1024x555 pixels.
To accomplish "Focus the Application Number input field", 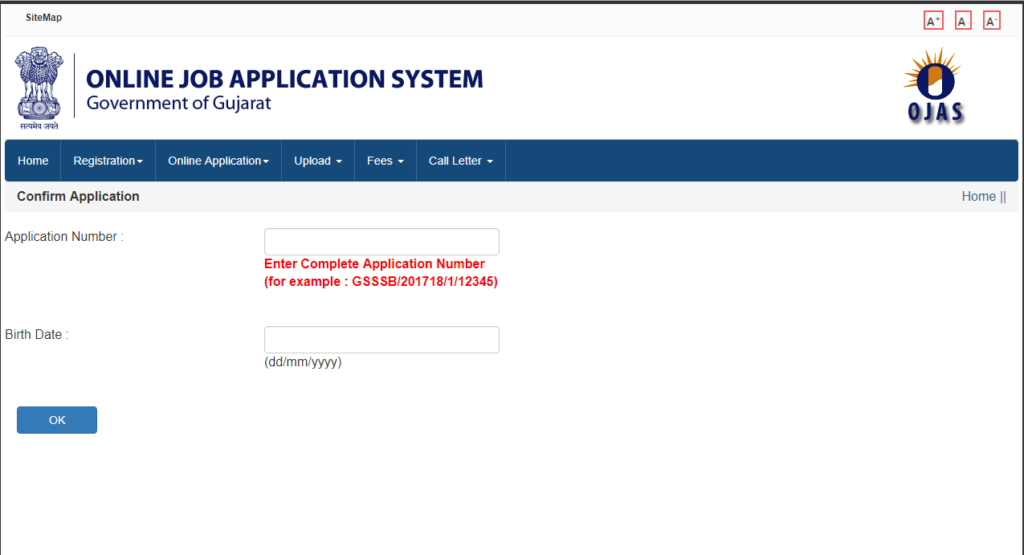I will point(381,242).
